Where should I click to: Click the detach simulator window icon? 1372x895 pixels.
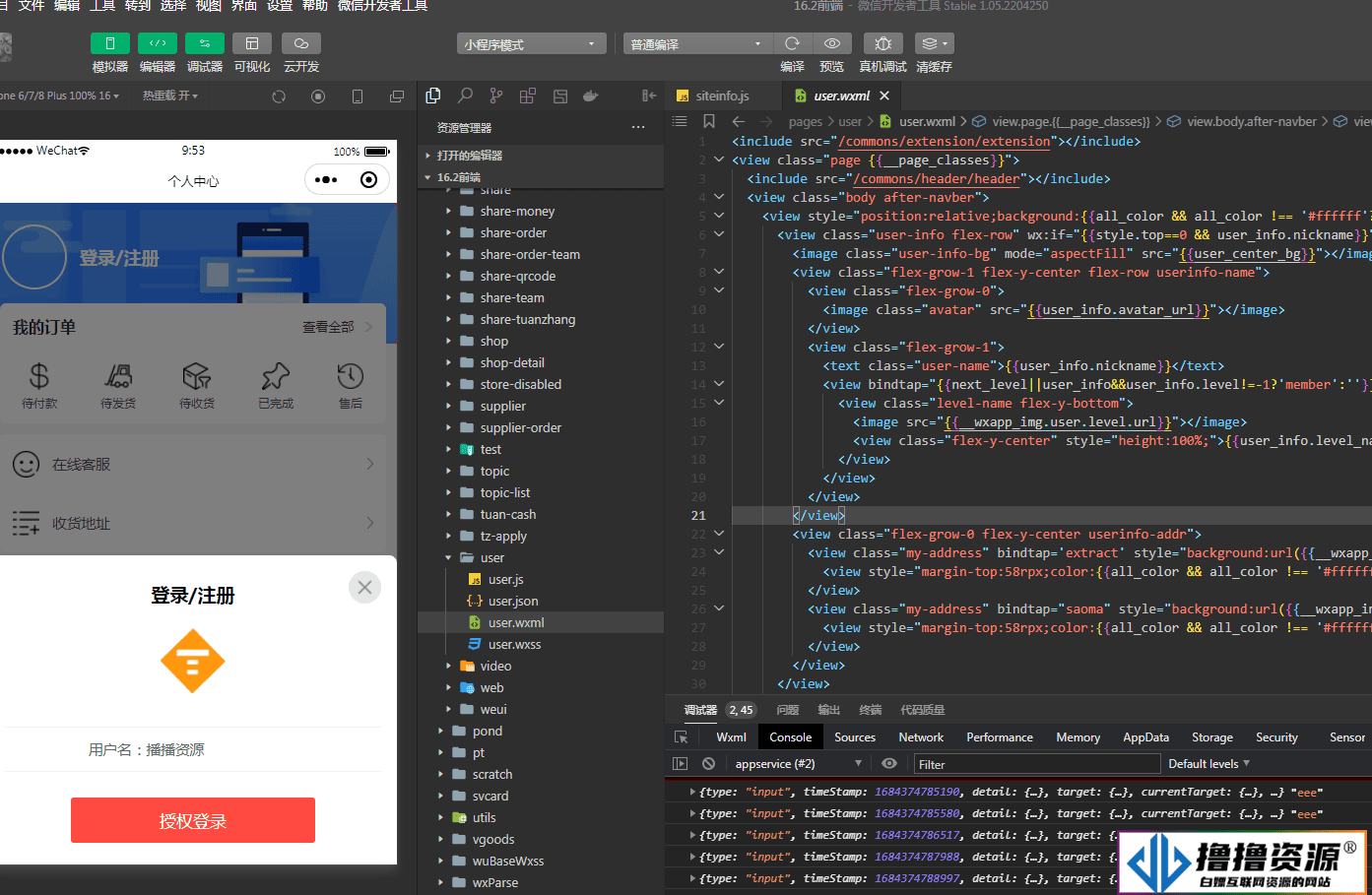coord(397,96)
